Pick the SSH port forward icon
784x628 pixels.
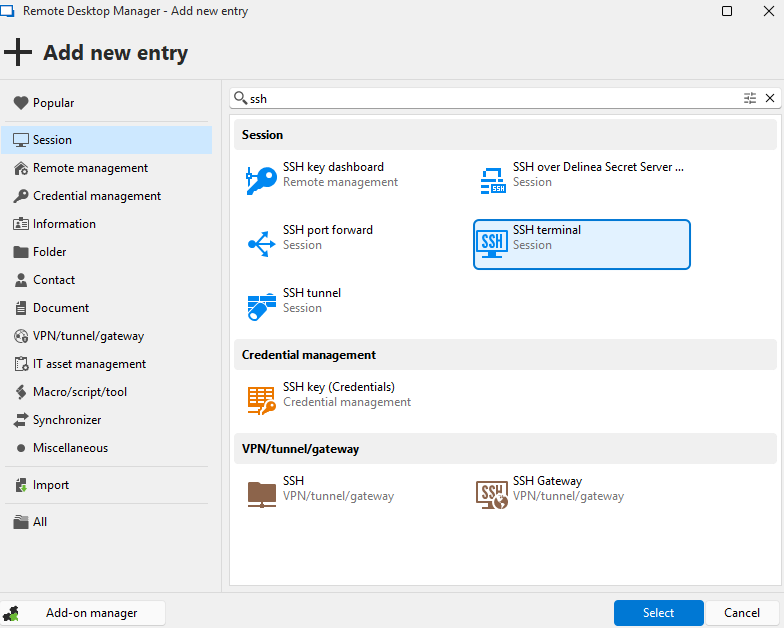pyautogui.click(x=262, y=244)
